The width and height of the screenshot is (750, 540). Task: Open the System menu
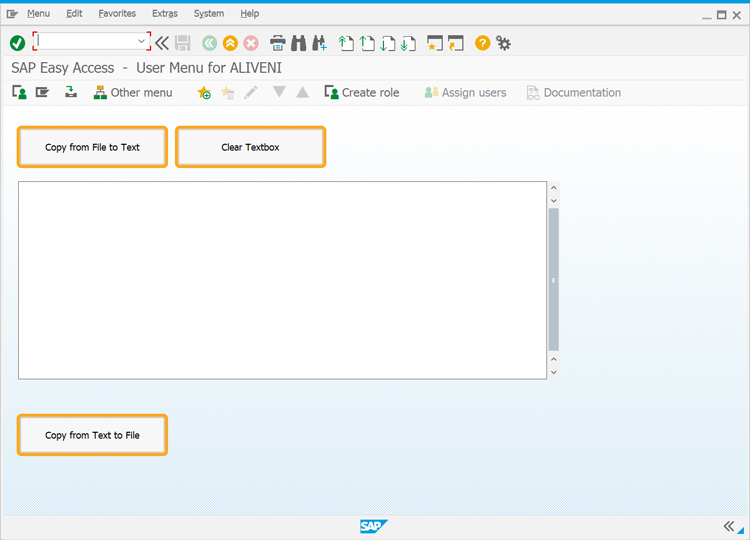point(209,13)
